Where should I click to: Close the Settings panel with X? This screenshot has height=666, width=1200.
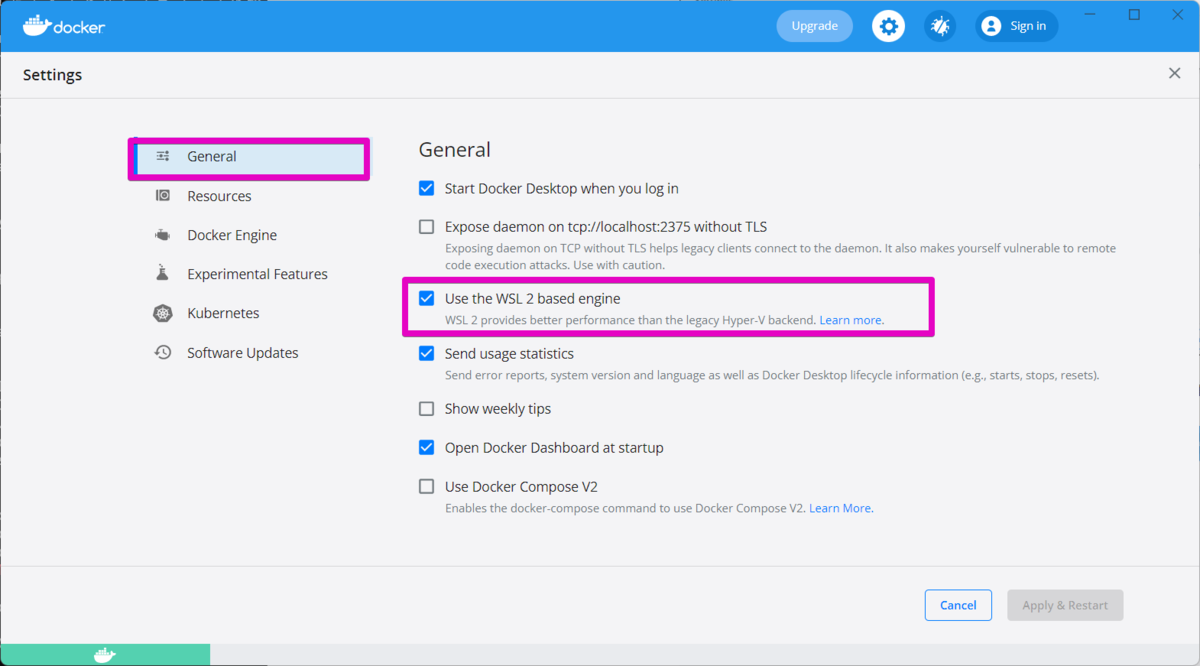pyautogui.click(x=1175, y=74)
